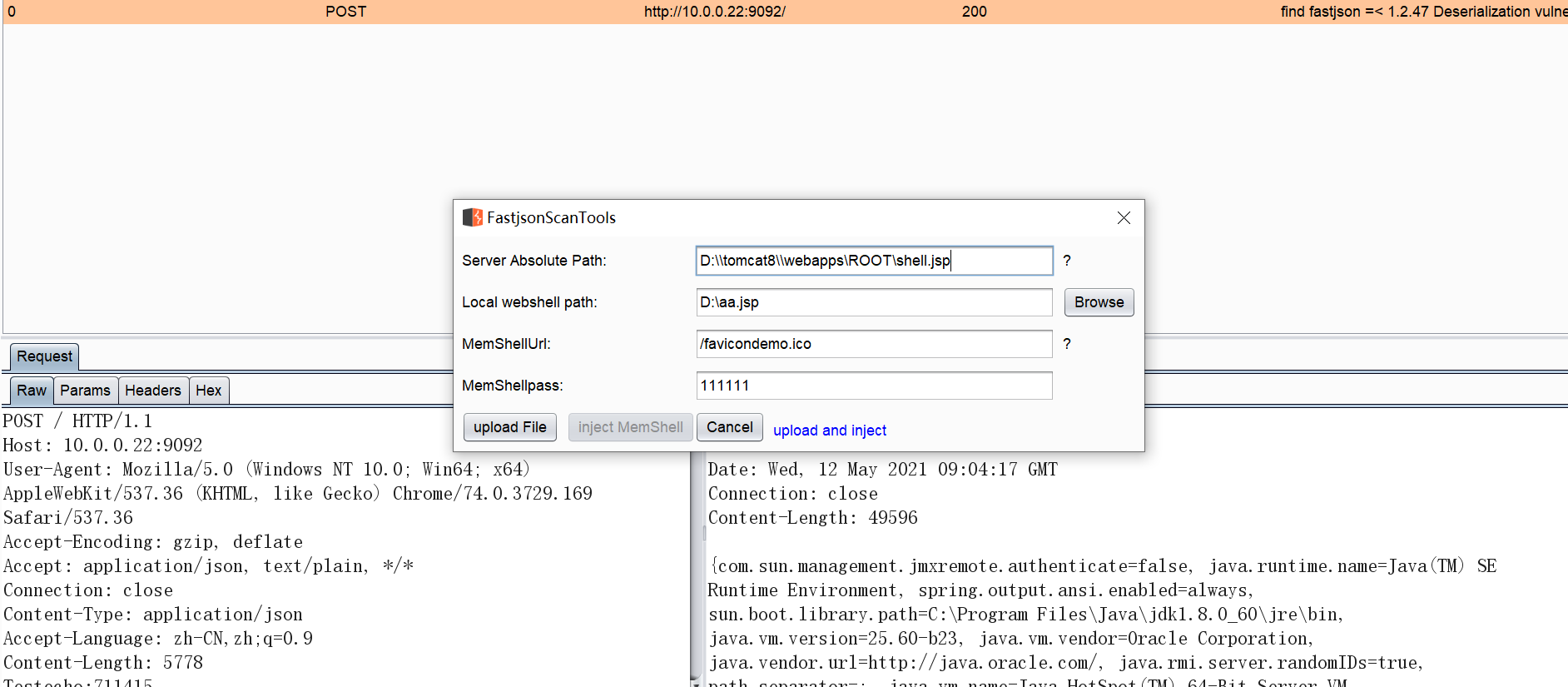This screenshot has height=687, width=1568.
Task: Click Browse to choose local webshell
Action: click(1099, 302)
